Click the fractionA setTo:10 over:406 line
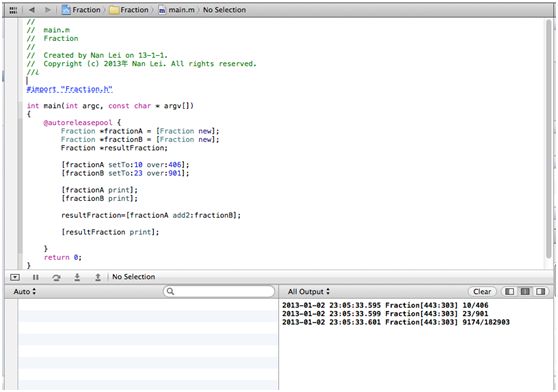The image size is (558, 392). pos(125,165)
